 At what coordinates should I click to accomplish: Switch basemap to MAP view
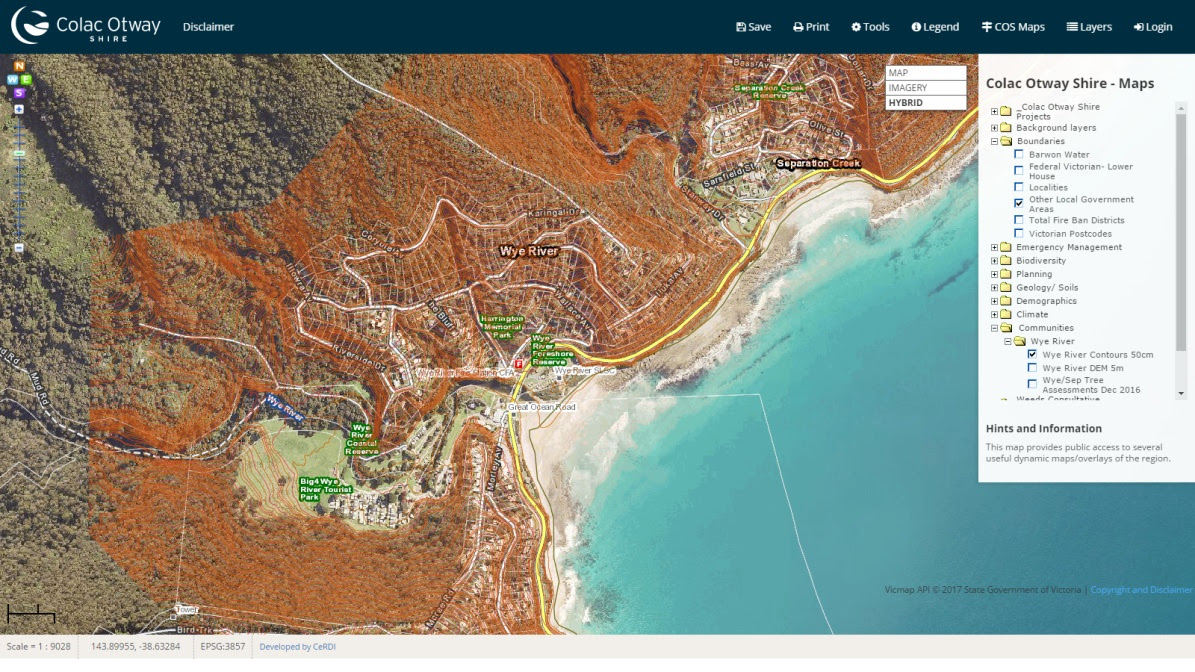pos(926,73)
